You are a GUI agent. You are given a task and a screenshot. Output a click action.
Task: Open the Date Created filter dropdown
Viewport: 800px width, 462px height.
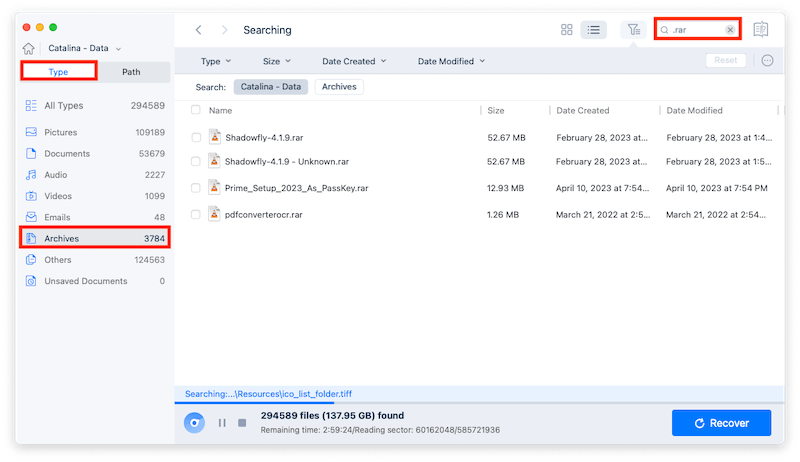(x=354, y=61)
